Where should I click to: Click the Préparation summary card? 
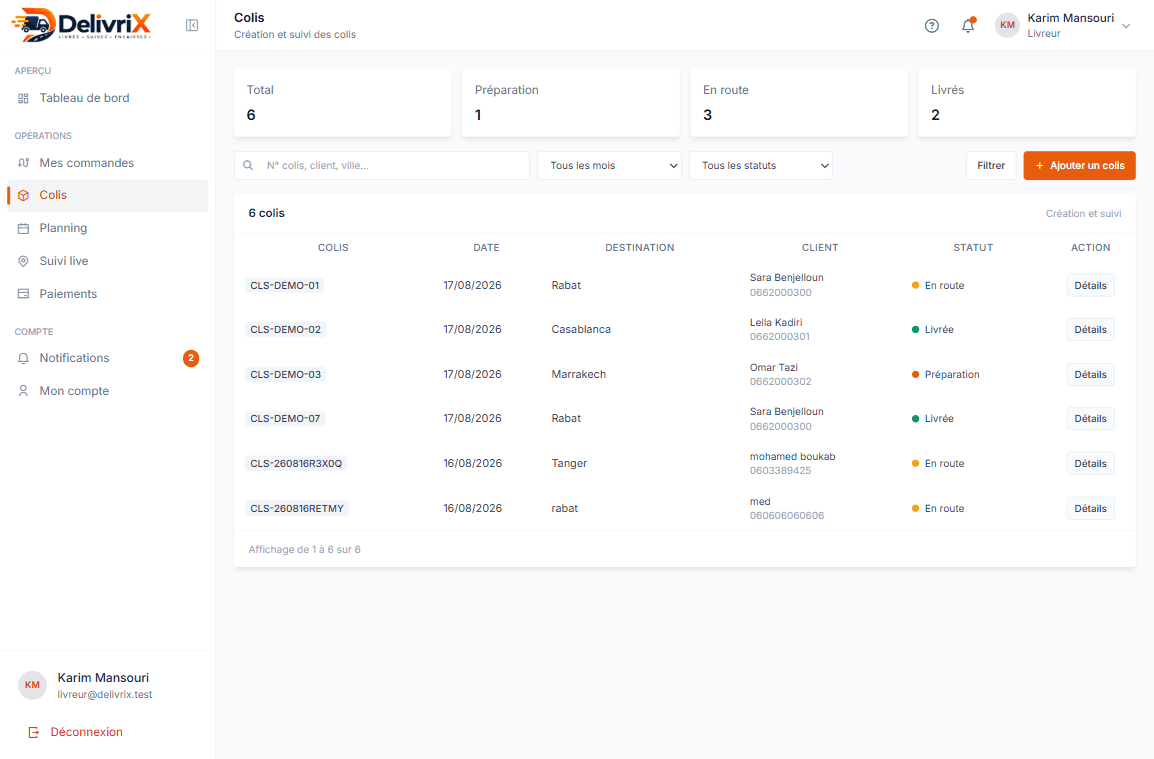[x=570, y=103]
